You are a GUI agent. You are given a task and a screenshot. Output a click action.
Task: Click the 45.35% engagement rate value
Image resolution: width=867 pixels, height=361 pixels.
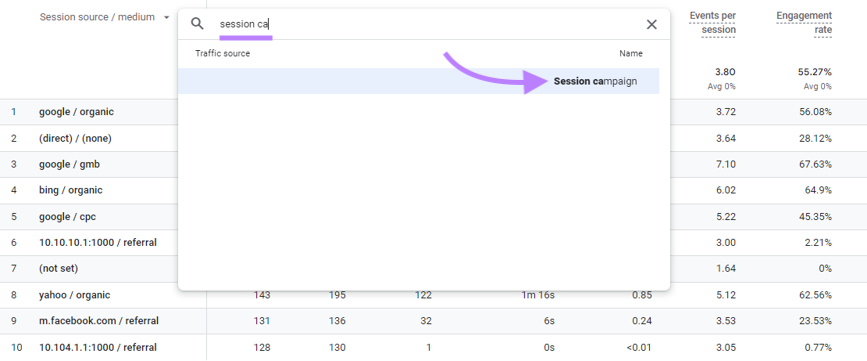coord(815,217)
